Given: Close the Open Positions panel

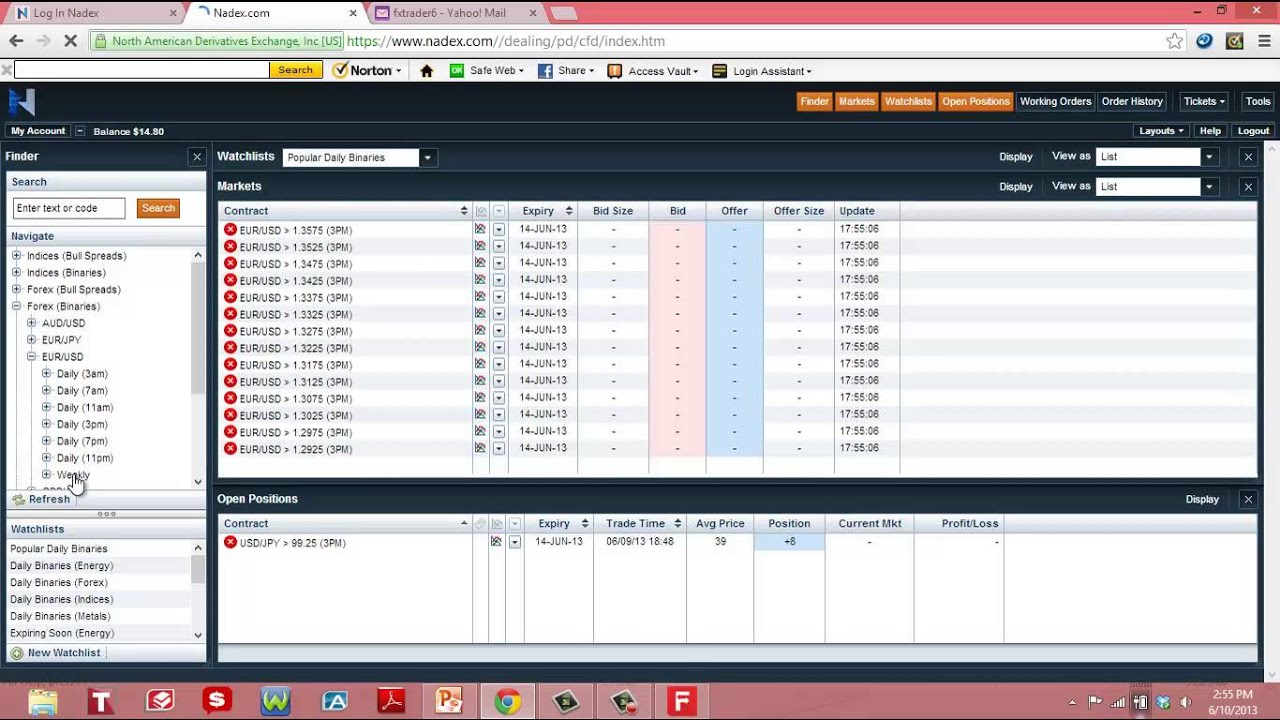Looking at the screenshot, I should tap(1248, 499).
